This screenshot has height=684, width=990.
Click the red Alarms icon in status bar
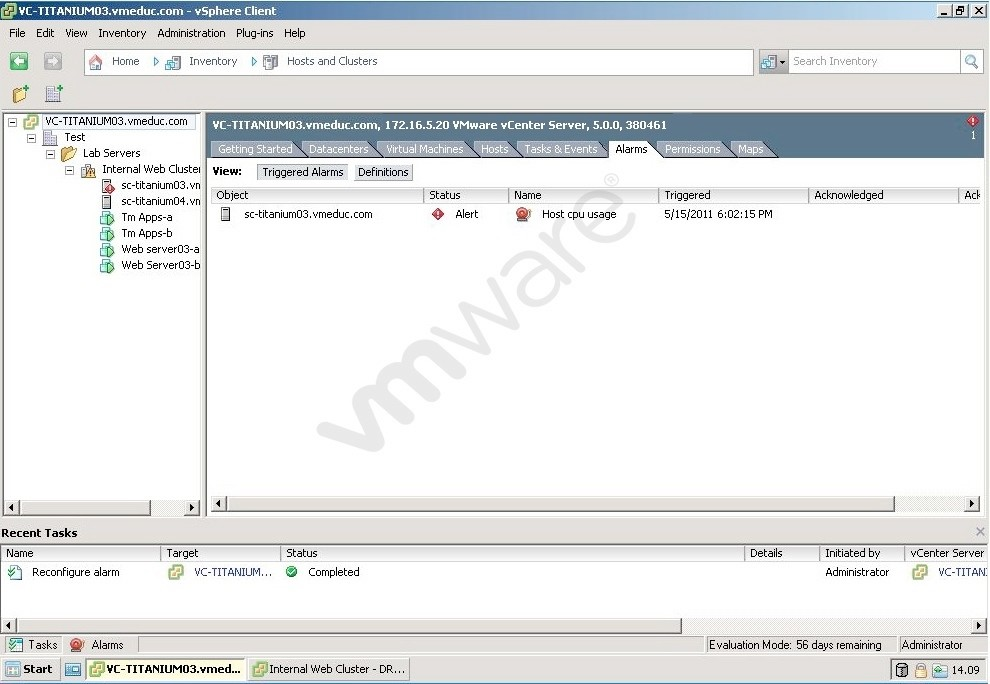[77, 645]
